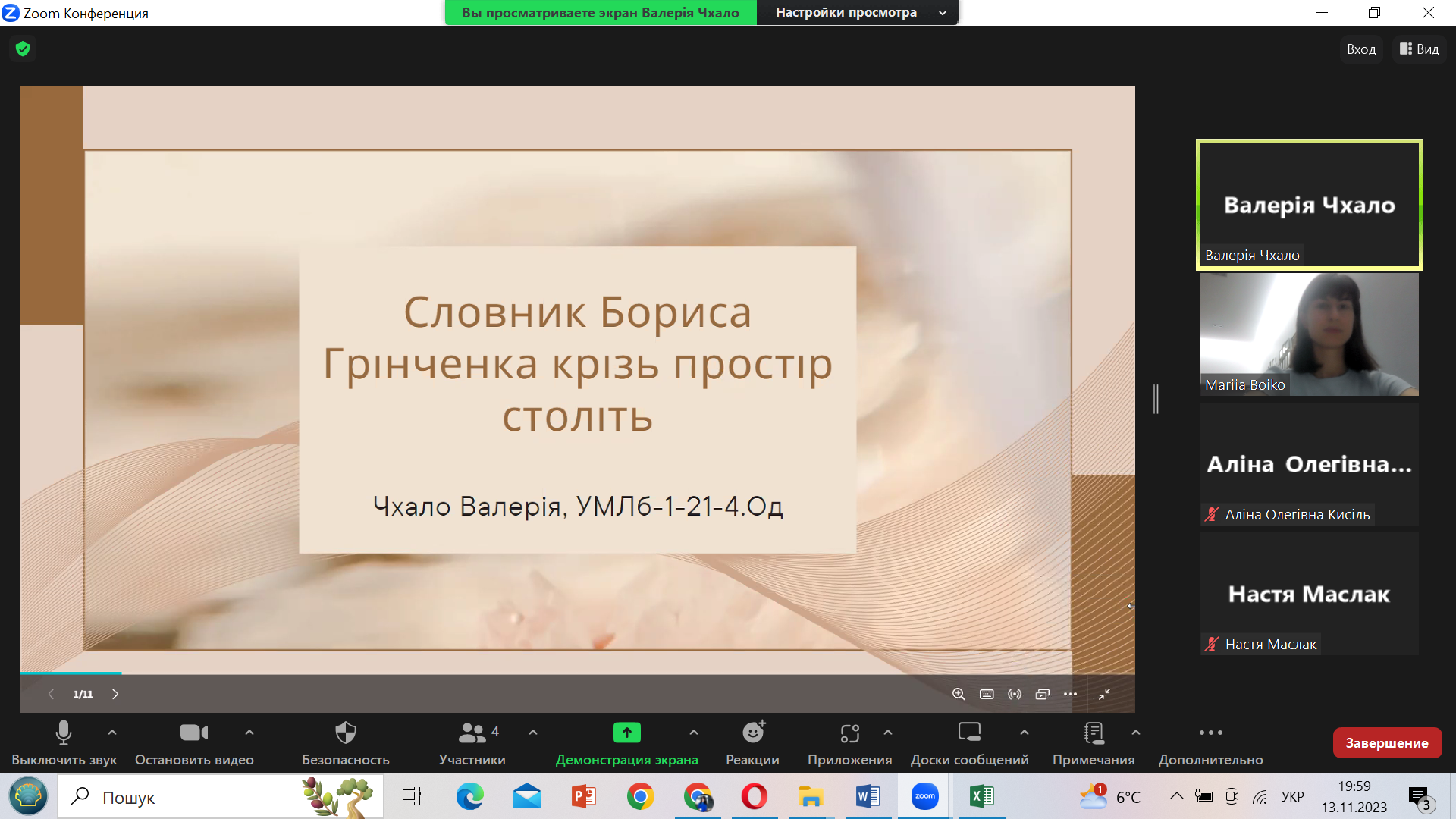Zoom in on slide with magnifier icon
The width and height of the screenshot is (1456, 819).
959,694
